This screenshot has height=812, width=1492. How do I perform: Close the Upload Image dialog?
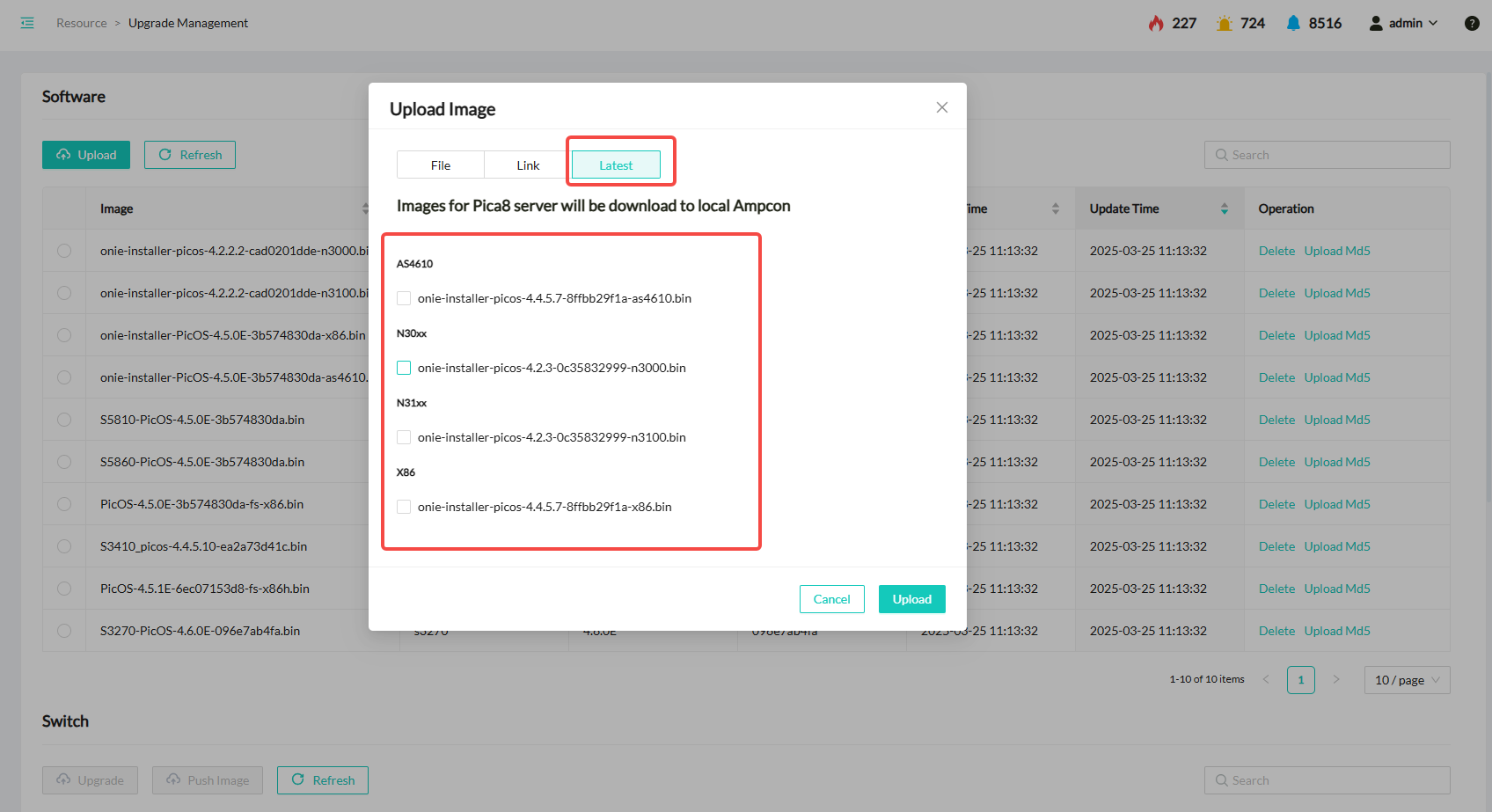click(941, 107)
